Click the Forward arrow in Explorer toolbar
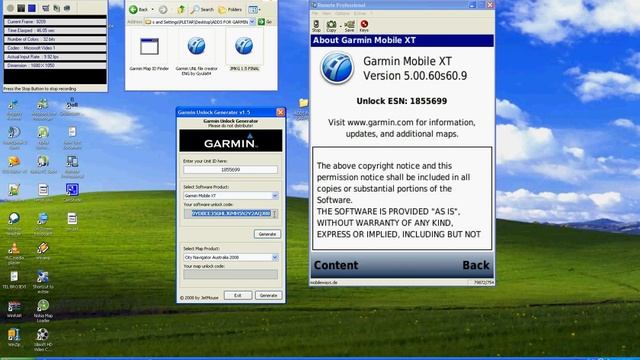Image resolution: width=640 pixels, height=360 pixels. pos(163,9)
